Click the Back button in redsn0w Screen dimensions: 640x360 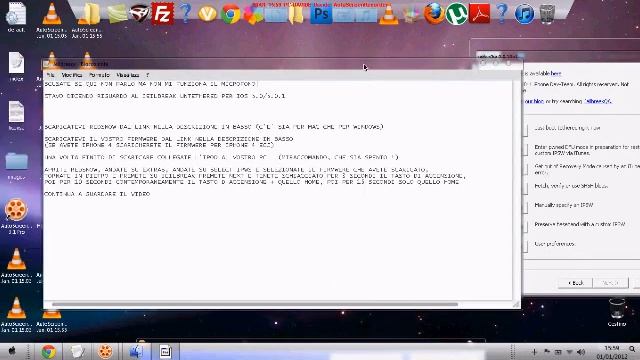click(x=576, y=282)
